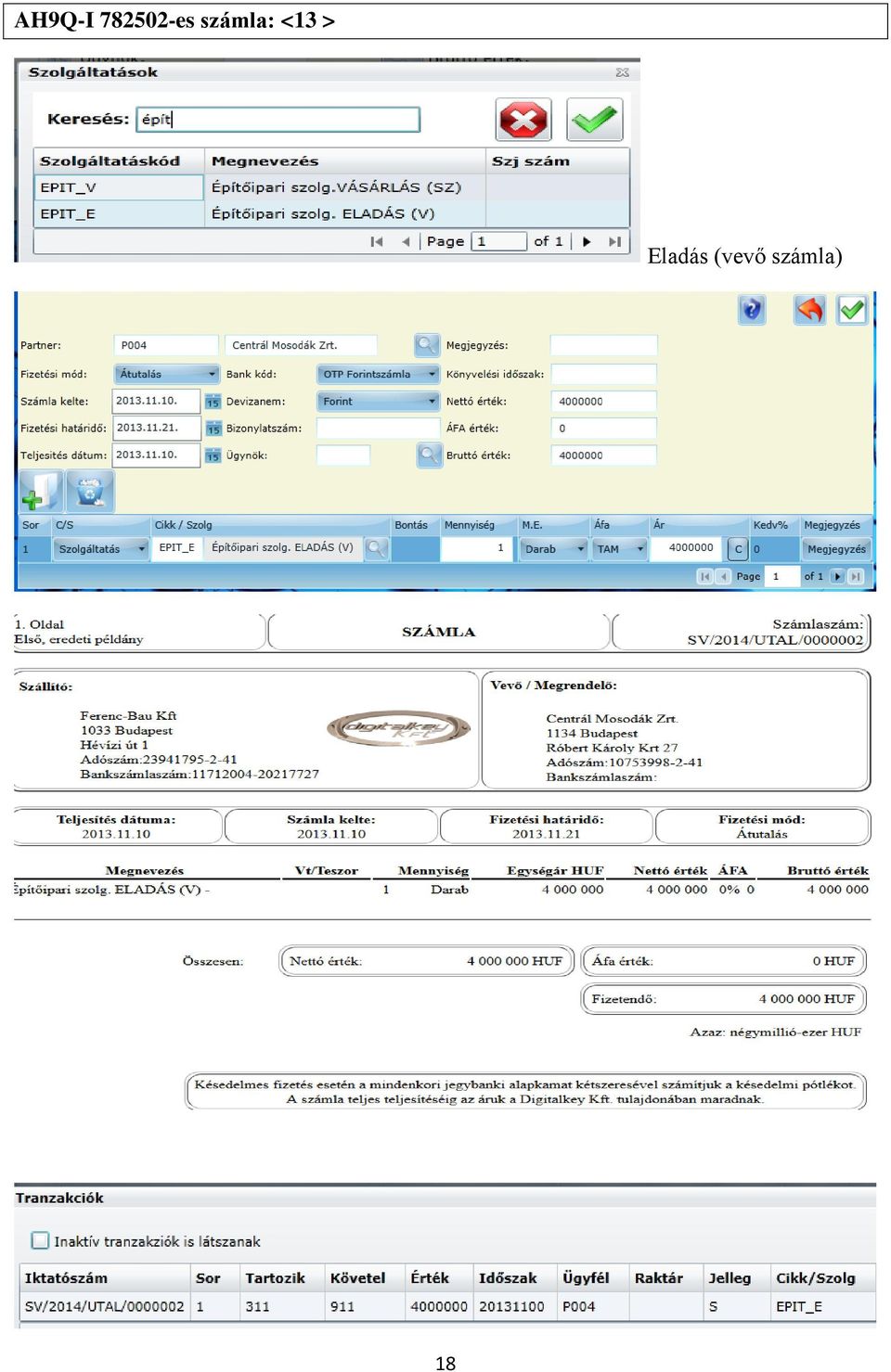This screenshot has width=891, height=1372.
Task: Click the red back arrow on invoice form
Action: click(x=809, y=310)
